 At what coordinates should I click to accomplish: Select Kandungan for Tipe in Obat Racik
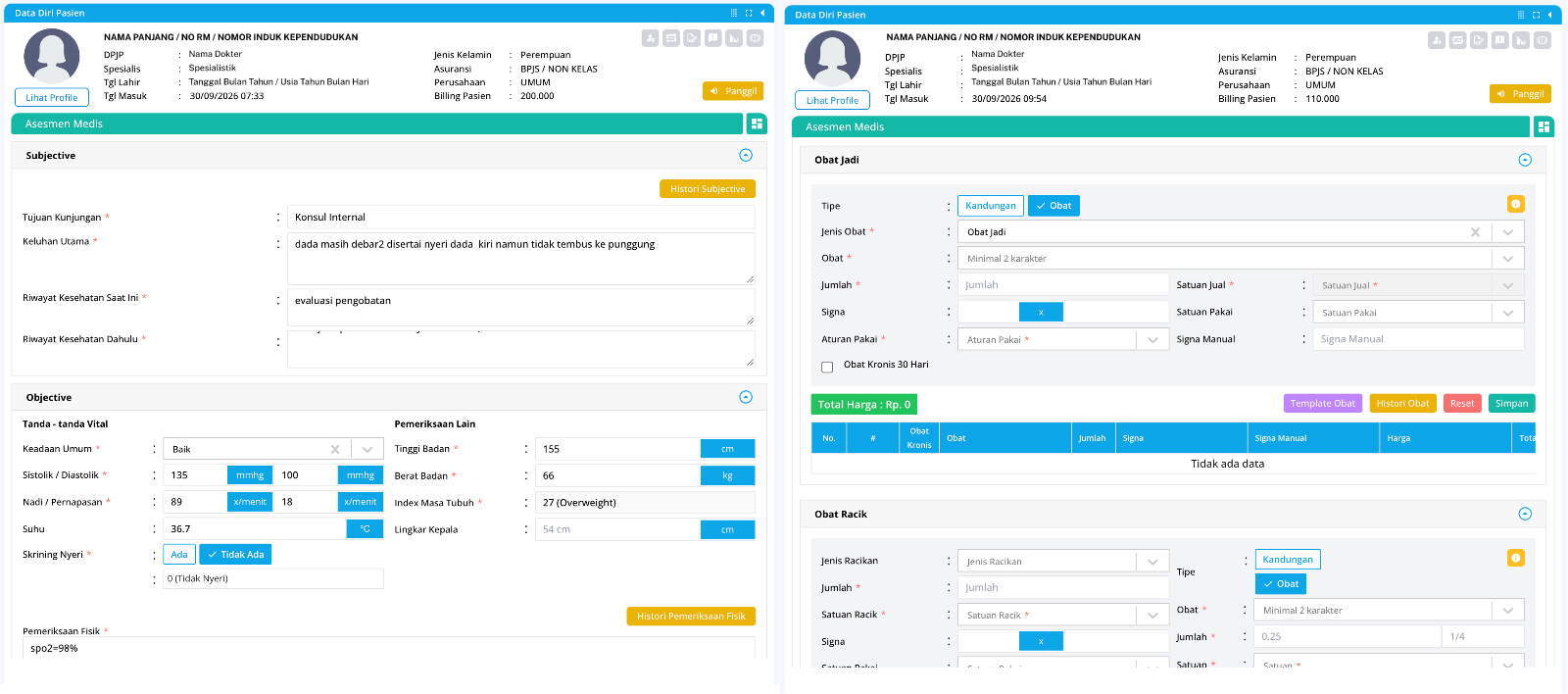point(1288,560)
